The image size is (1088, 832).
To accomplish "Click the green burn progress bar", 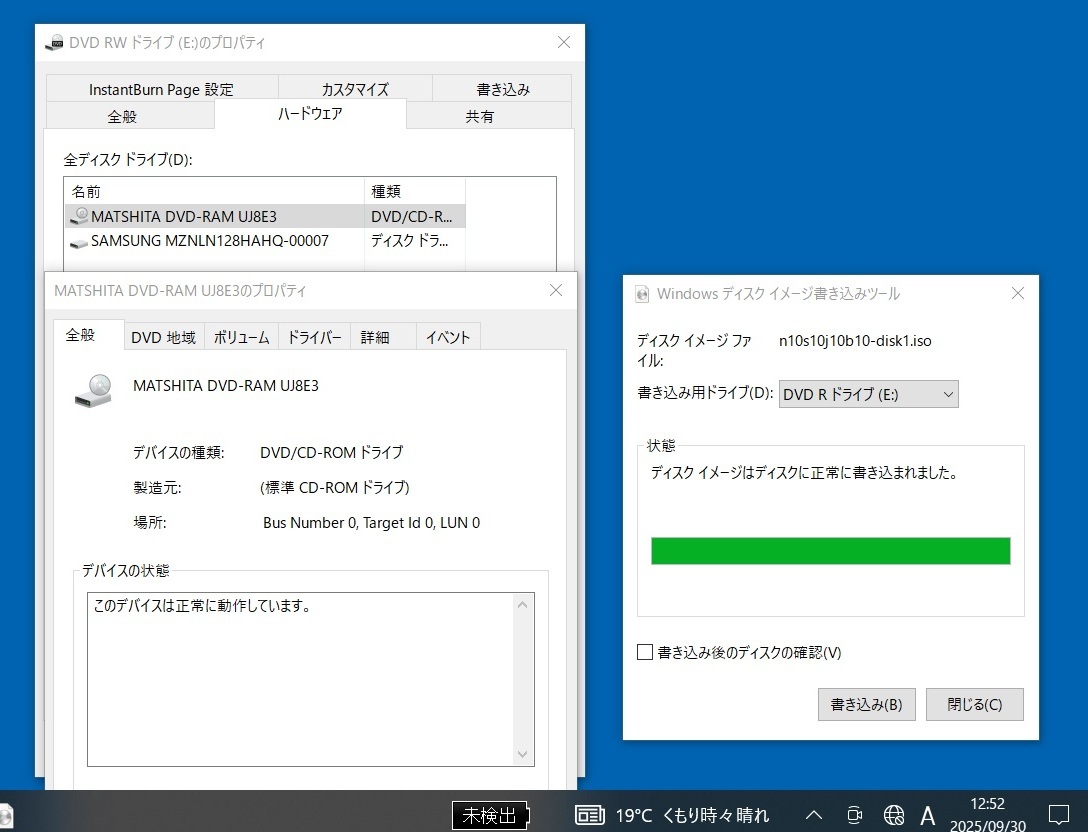I will 831,551.
